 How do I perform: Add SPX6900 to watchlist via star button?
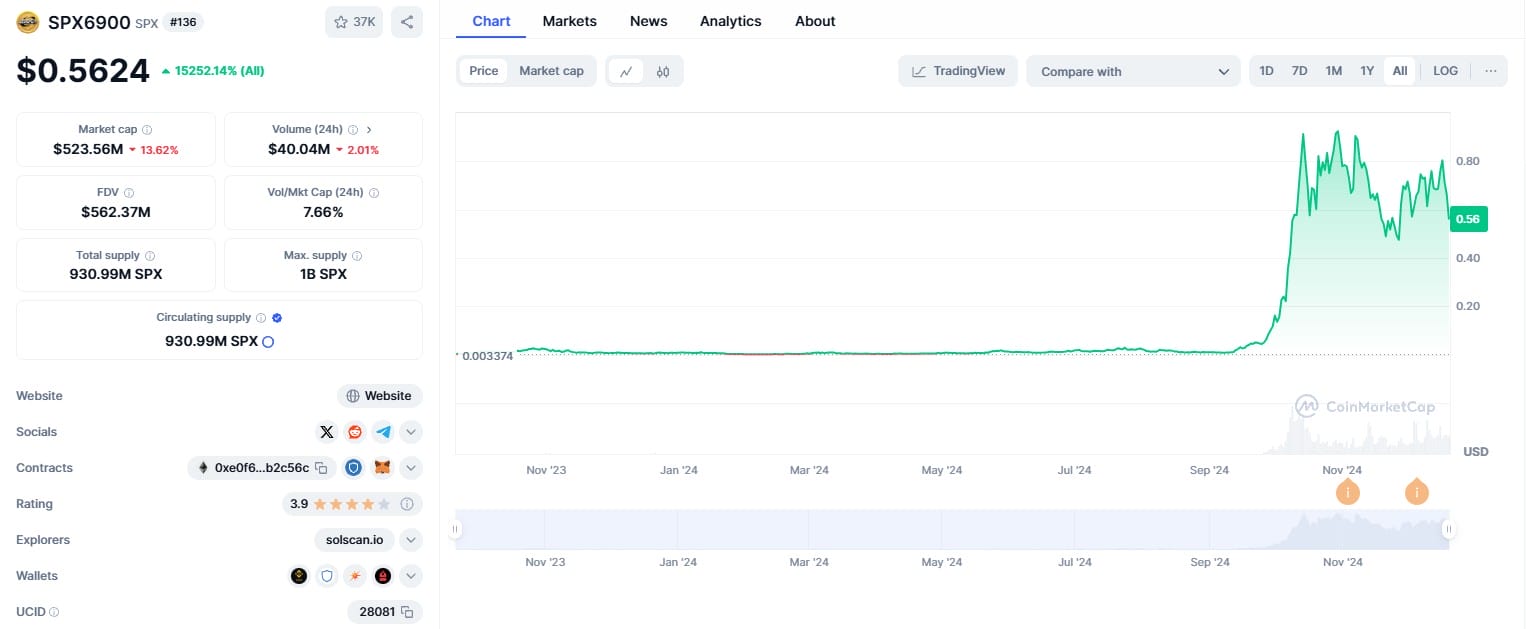coord(354,22)
